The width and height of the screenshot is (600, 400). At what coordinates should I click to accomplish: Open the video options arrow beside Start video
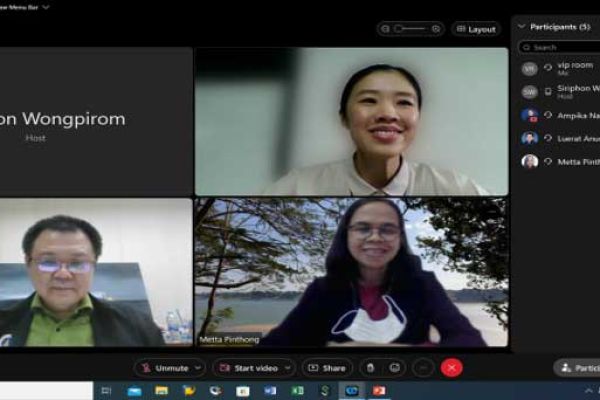(x=287, y=368)
